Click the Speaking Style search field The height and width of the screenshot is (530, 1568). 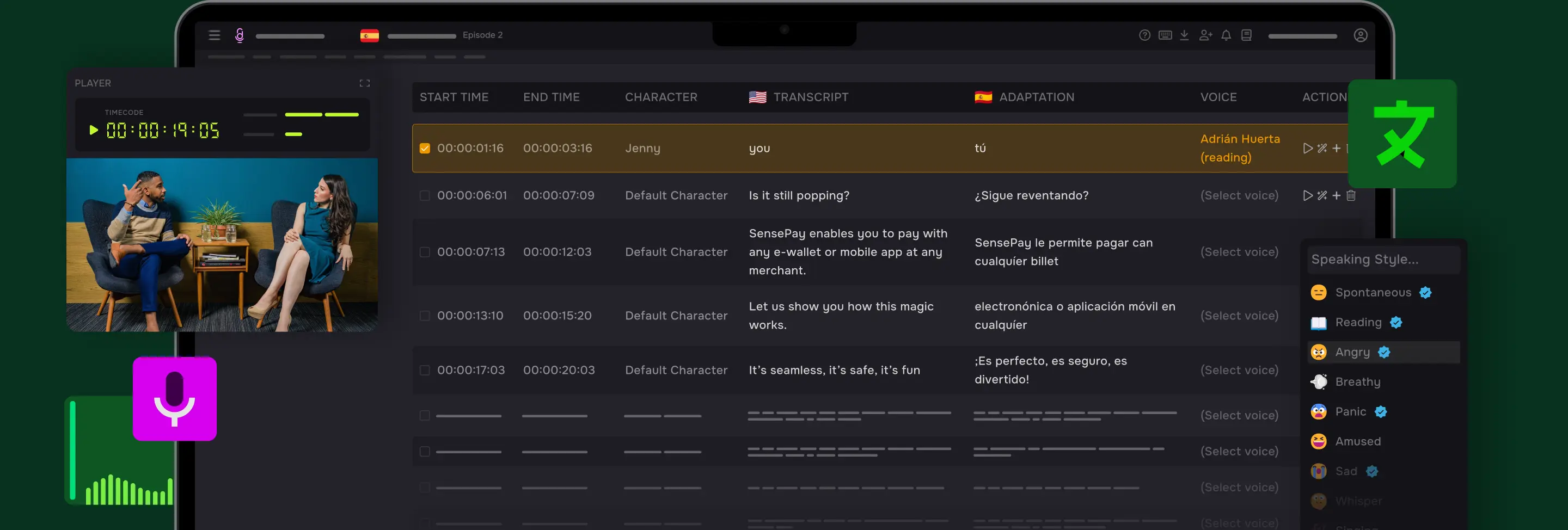(1383, 260)
